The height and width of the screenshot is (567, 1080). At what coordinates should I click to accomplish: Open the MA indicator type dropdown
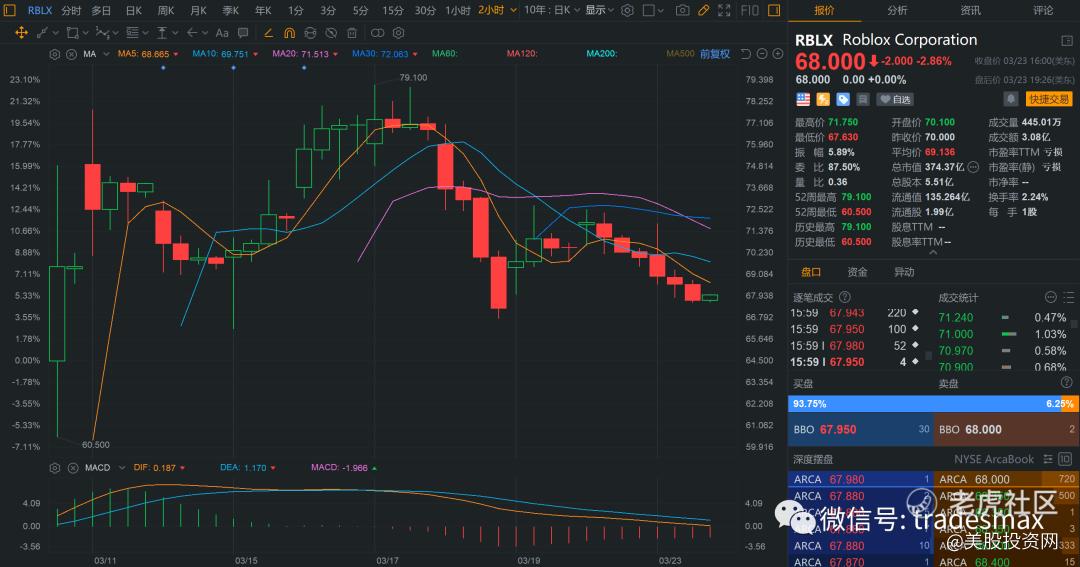coord(105,54)
